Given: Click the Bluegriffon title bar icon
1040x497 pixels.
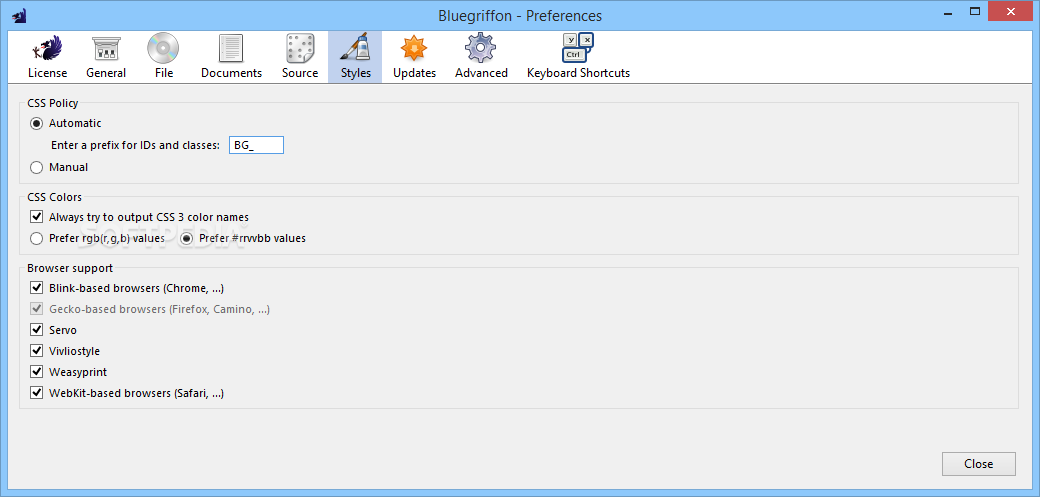Looking at the screenshot, I should (x=19, y=15).
